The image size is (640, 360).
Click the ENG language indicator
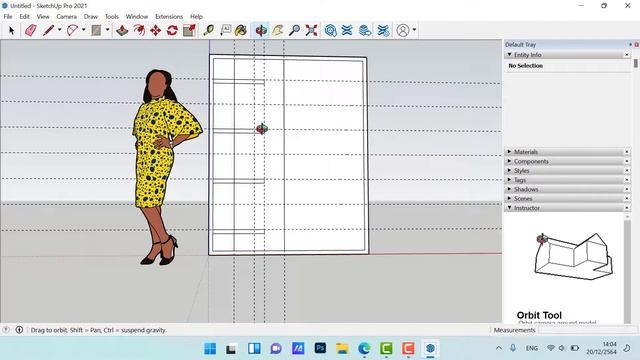tap(531, 348)
